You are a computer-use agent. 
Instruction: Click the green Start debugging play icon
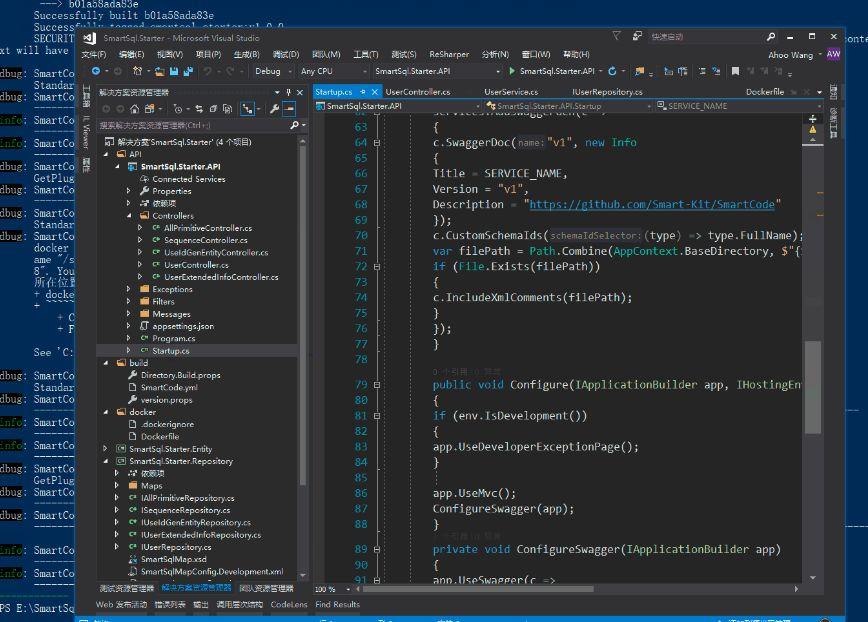[x=512, y=72]
